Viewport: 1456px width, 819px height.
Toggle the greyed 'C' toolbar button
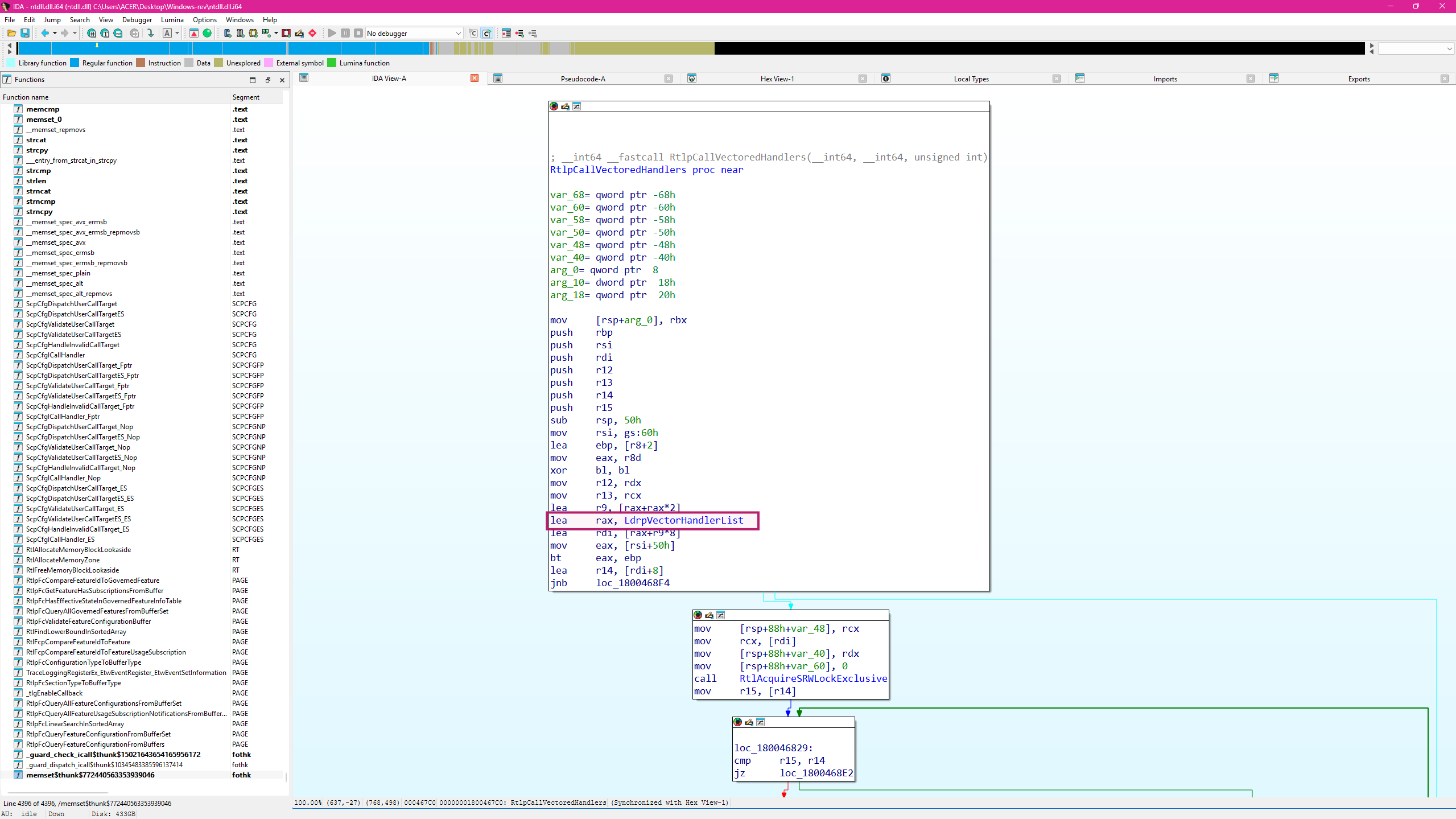pyautogui.click(x=473, y=33)
